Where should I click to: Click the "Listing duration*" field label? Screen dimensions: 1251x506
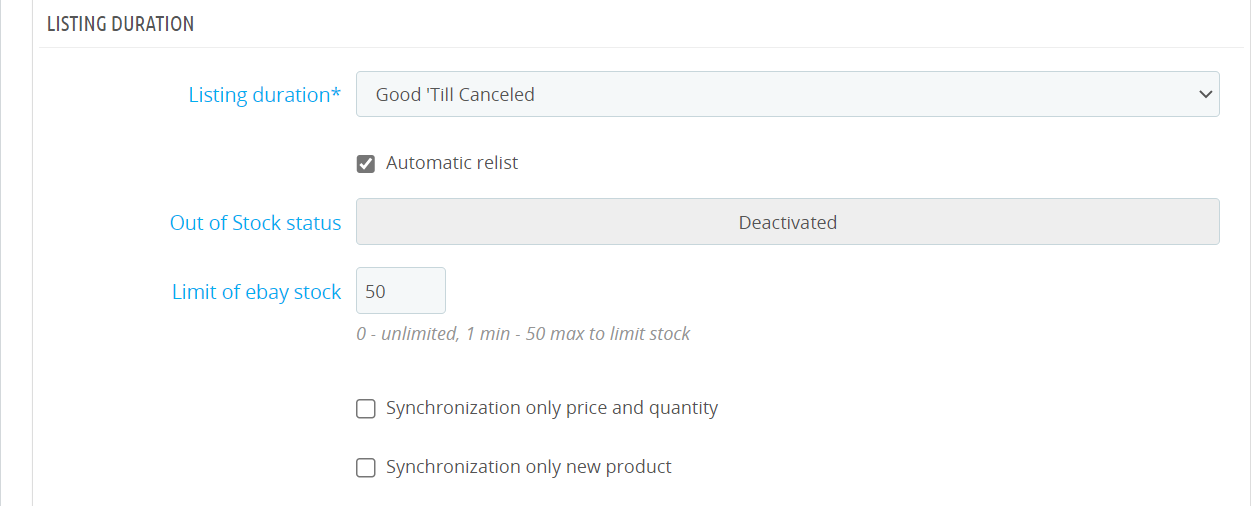(x=259, y=95)
